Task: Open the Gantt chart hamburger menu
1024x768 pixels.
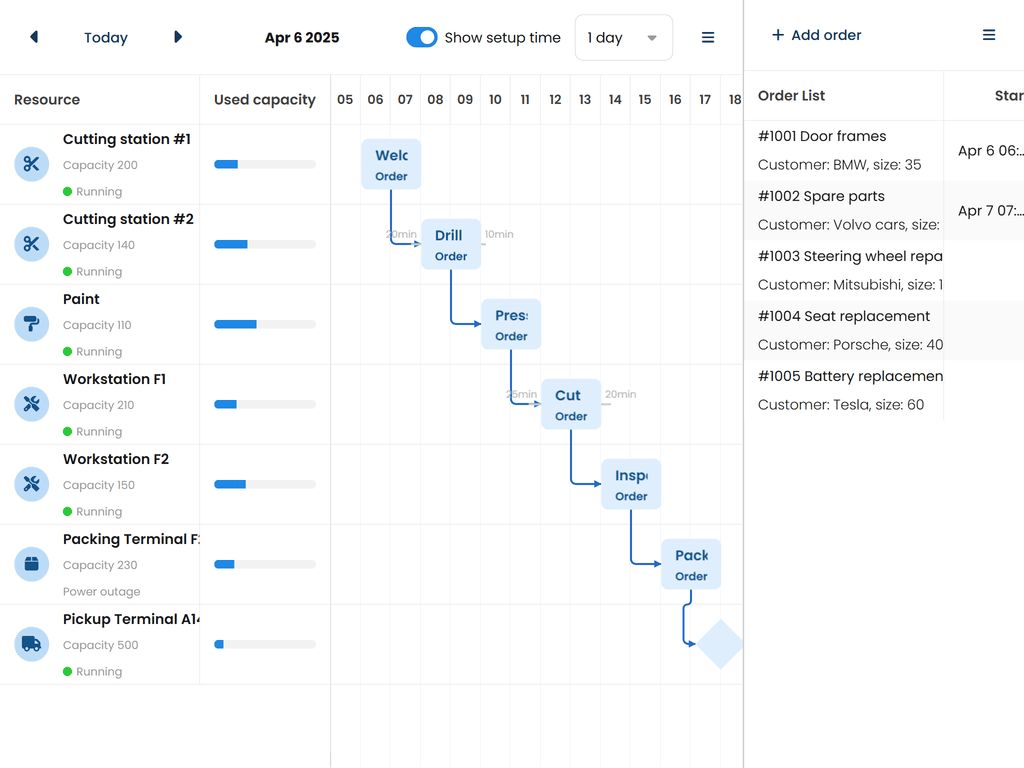Action: (708, 36)
